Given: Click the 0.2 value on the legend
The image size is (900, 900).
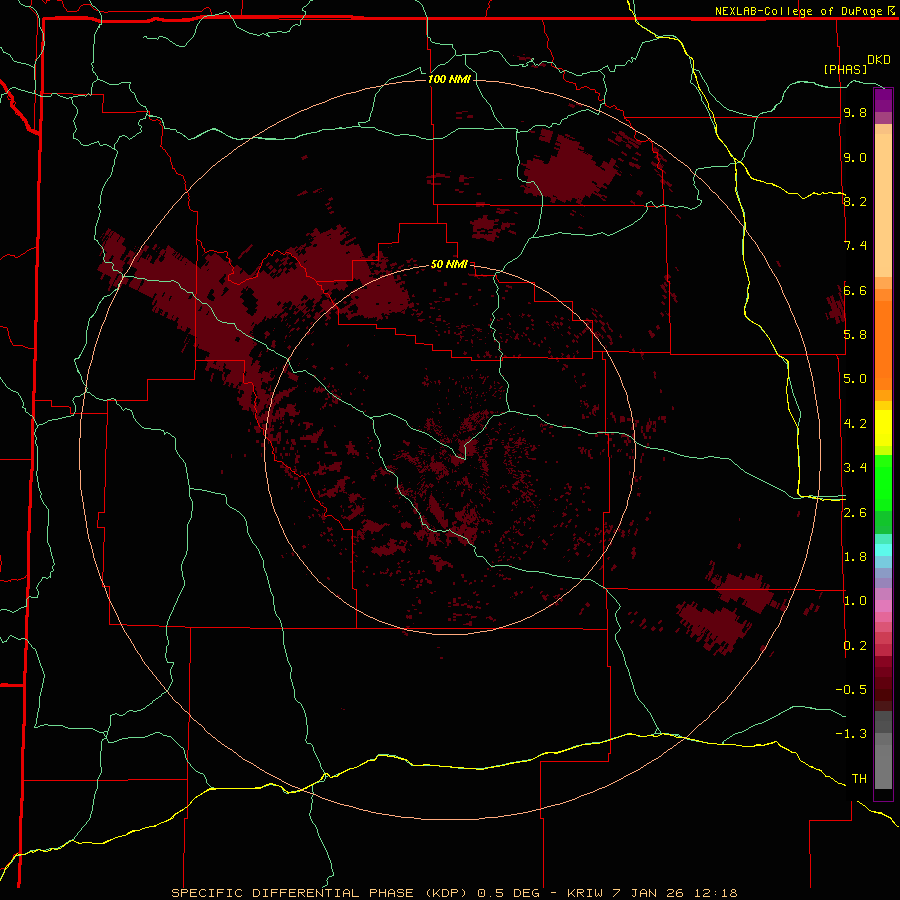Looking at the screenshot, I should tap(855, 646).
